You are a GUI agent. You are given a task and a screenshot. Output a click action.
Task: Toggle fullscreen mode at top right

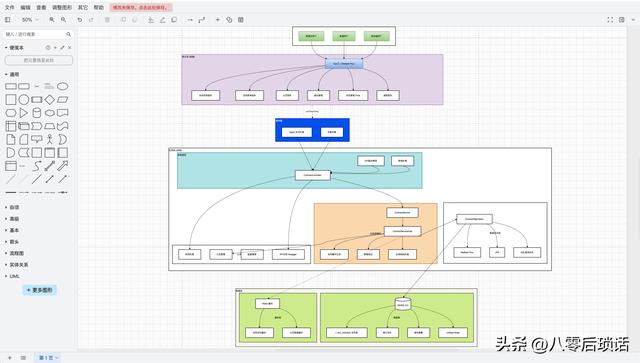pos(610,20)
